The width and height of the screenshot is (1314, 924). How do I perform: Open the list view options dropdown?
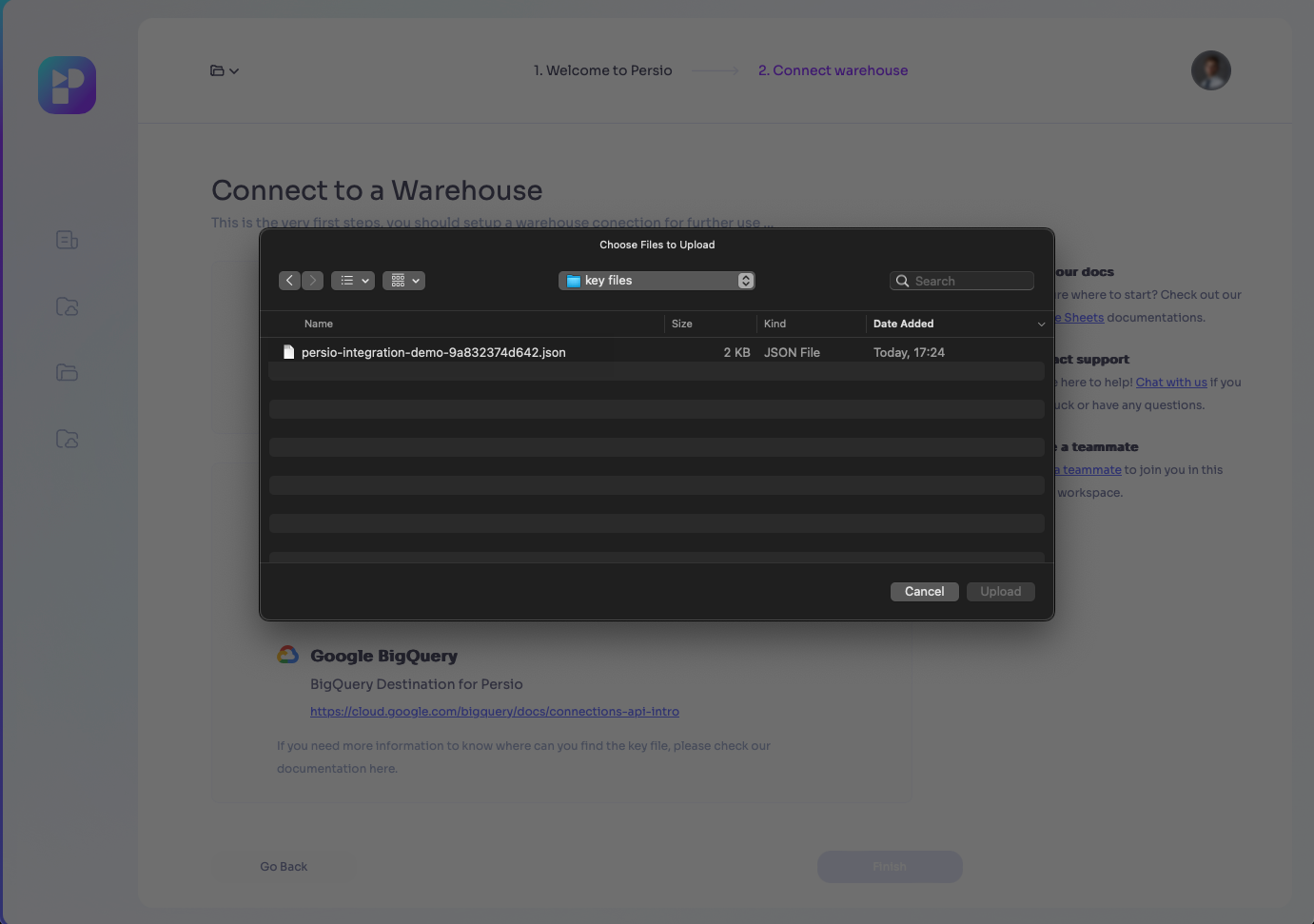pos(352,281)
